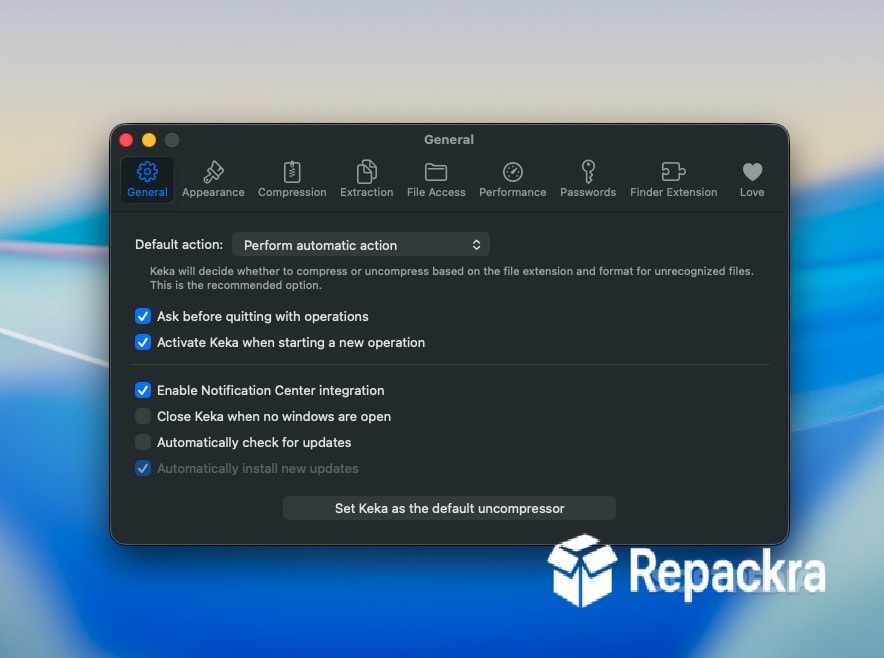This screenshot has width=884, height=658.
Task: Click the "General" window title text
Action: tap(449, 140)
